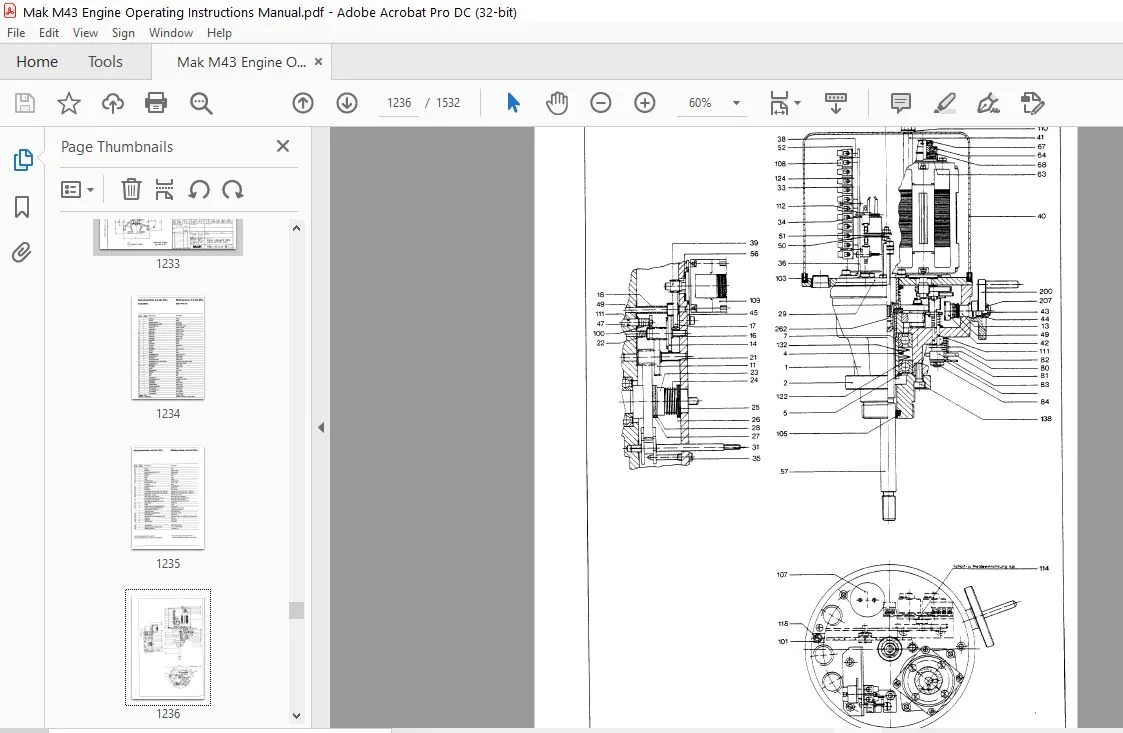1123x733 pixels.
Task: Select page thumbnail 1234
Action: [168, 348]
